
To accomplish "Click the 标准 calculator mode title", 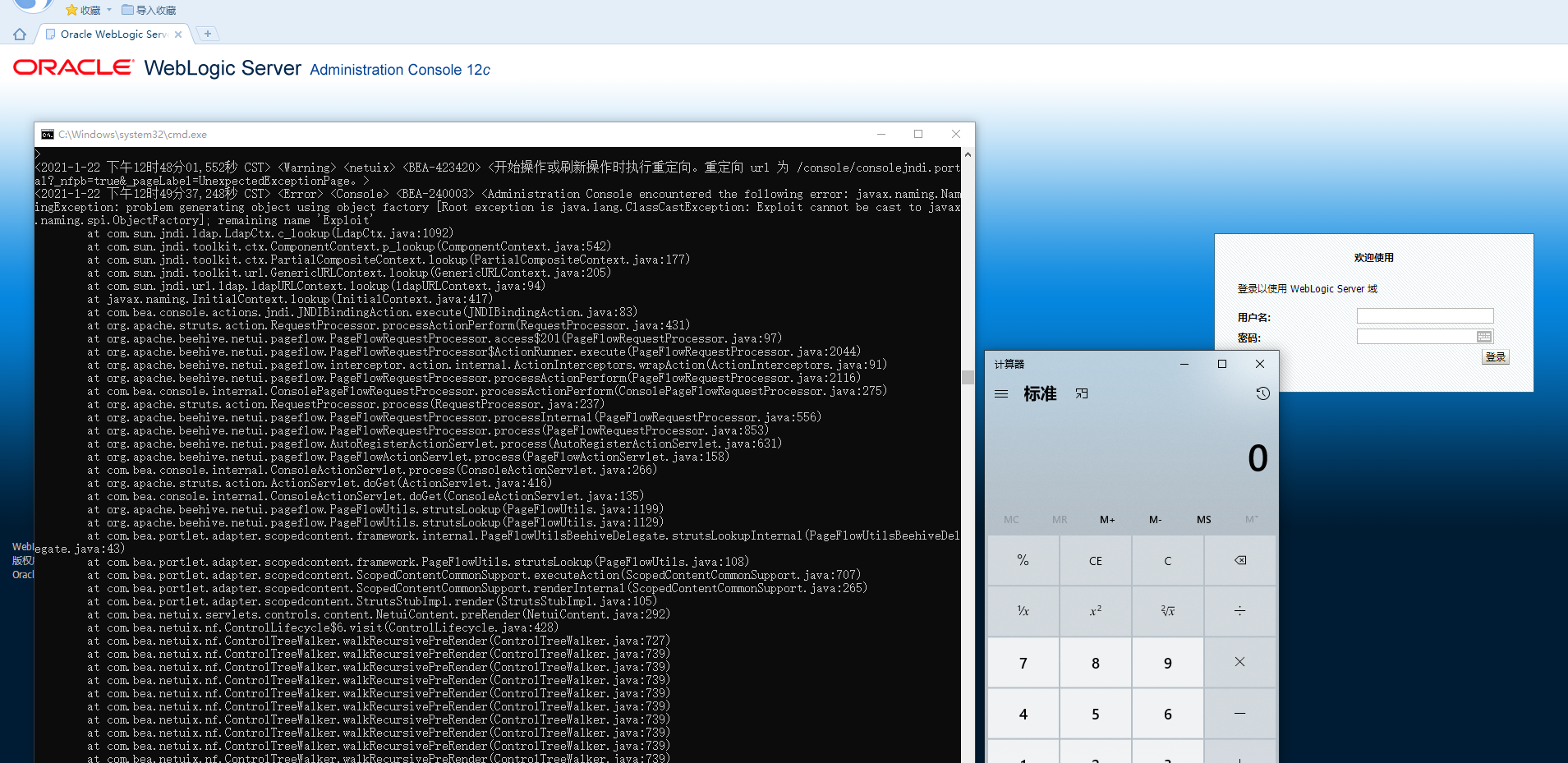I will pos(1040,394).
